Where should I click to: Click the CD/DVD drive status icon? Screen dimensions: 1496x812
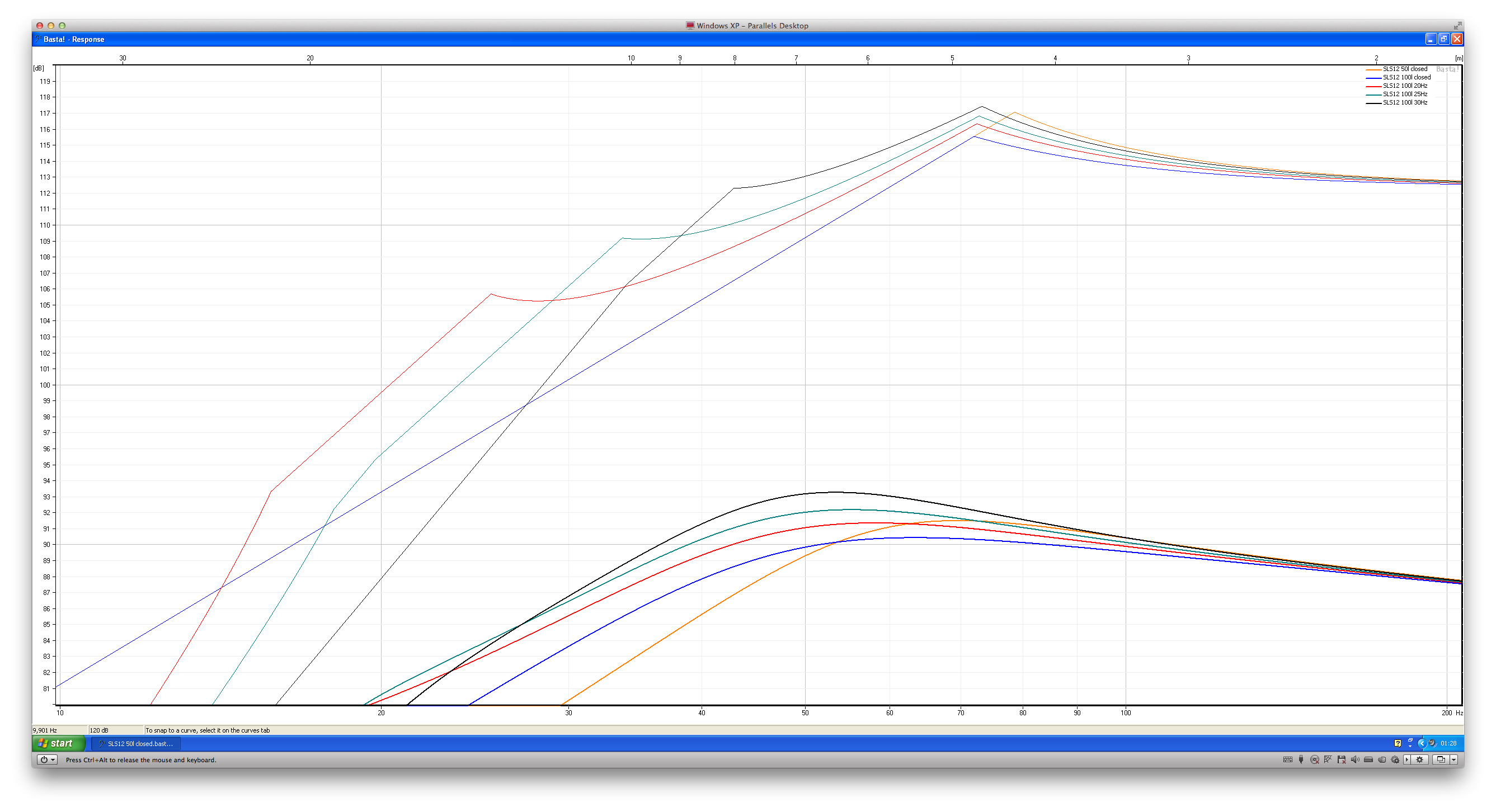pyautogui.click(x=1315, y=759)
